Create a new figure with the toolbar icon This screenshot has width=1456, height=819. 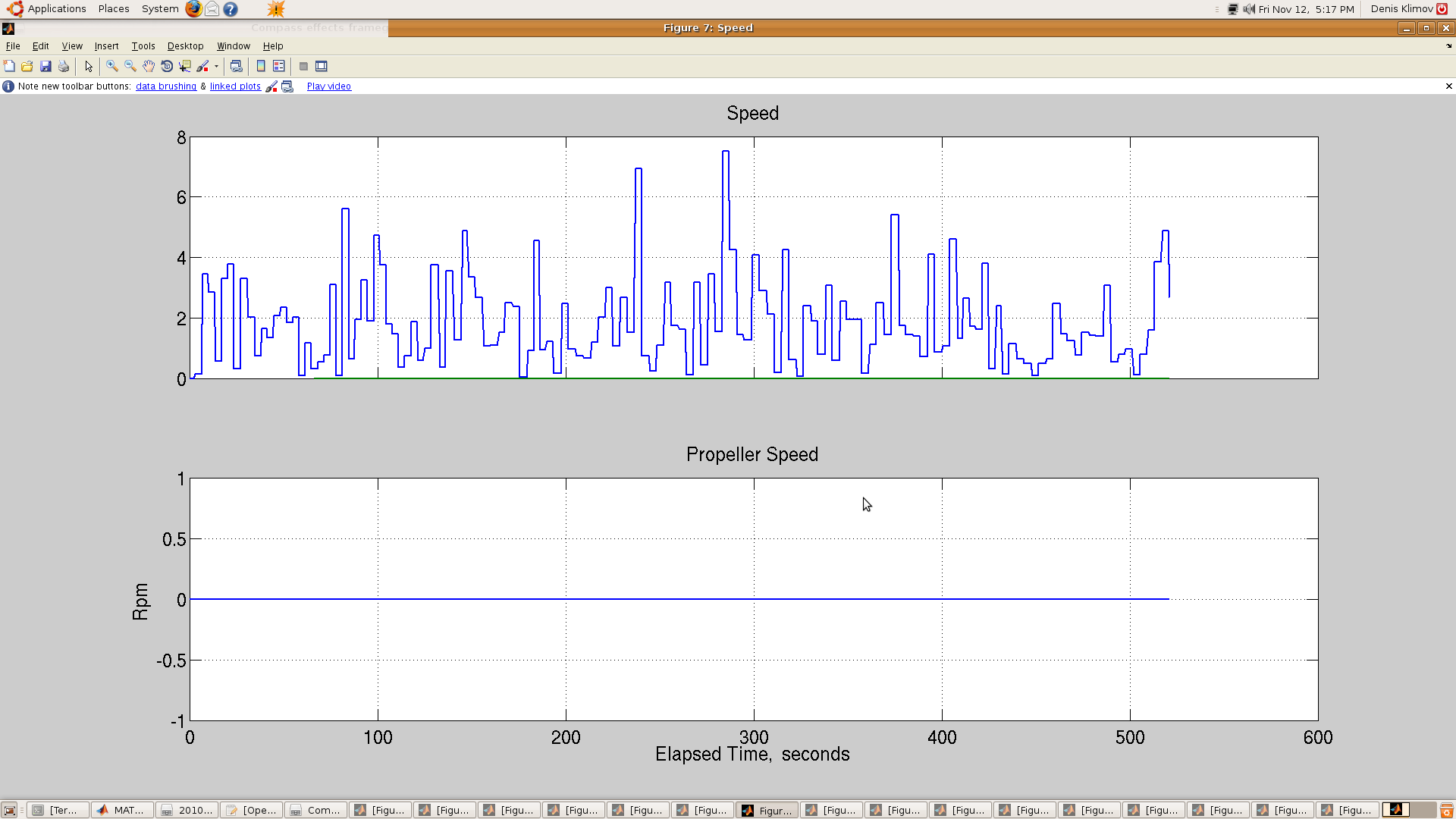pyautogui.click(x=9, y=67)
